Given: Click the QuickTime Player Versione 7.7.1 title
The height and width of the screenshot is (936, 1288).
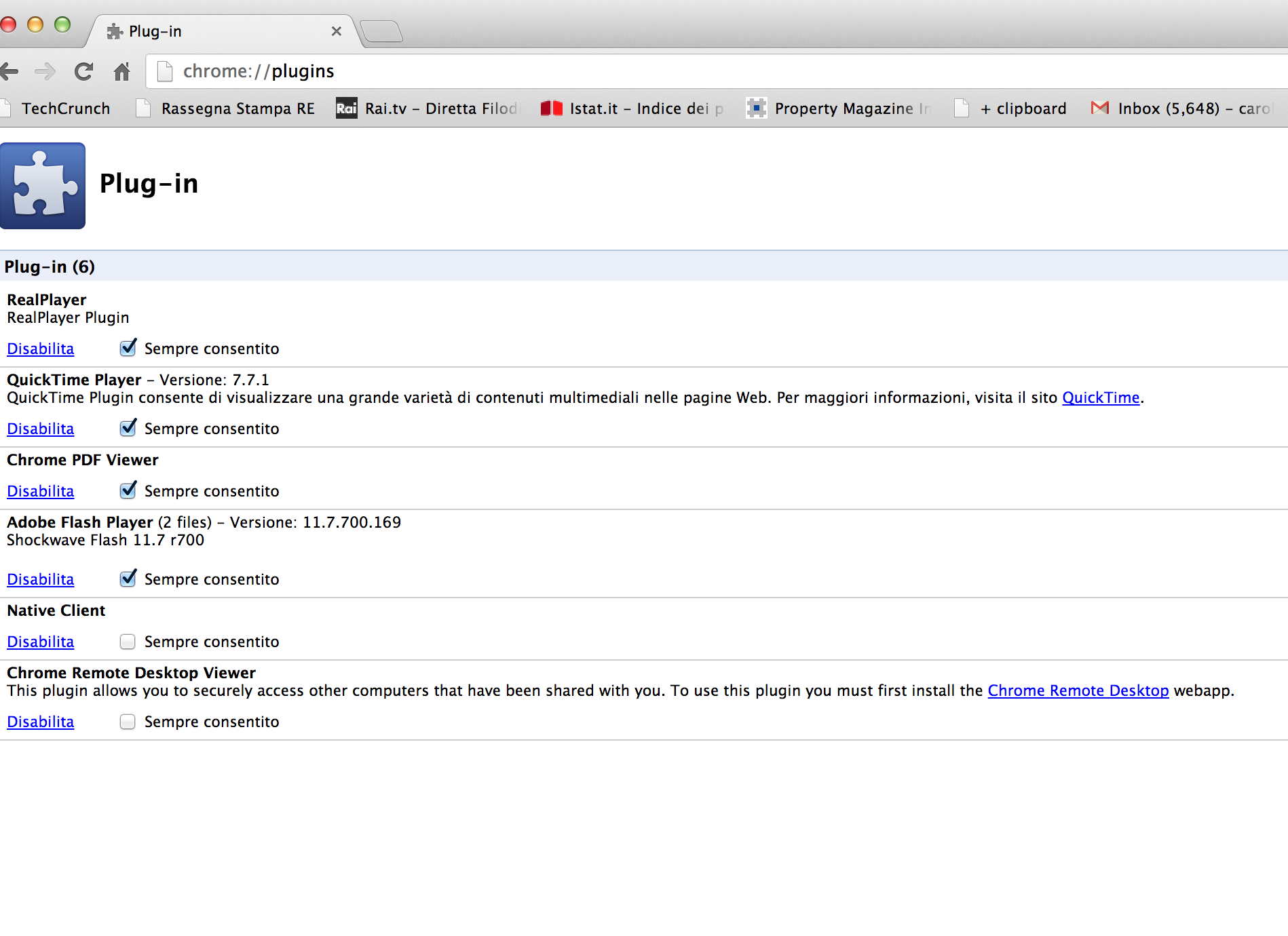Looking at the screenshot, I should pyautogui.click(x=138, y=380).
